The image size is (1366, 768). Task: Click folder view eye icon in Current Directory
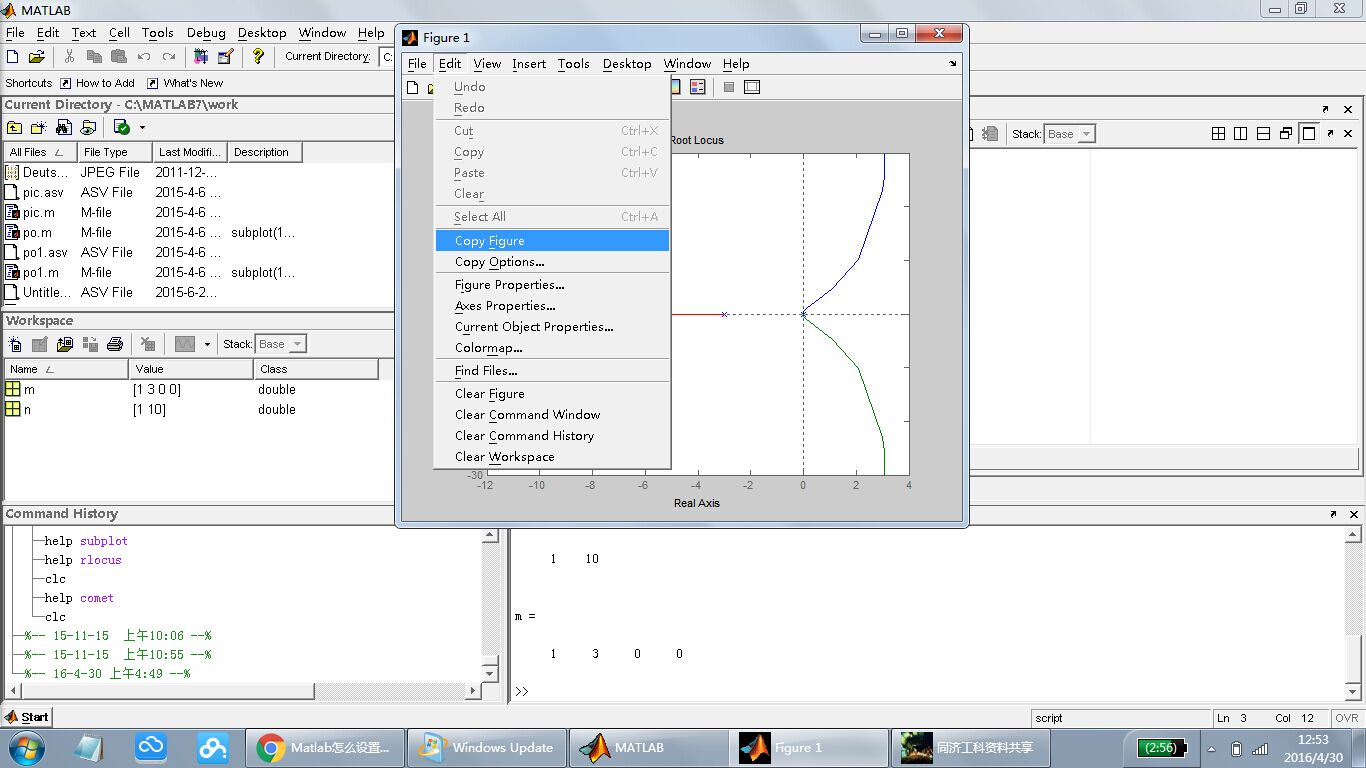[x=88, y=127]
